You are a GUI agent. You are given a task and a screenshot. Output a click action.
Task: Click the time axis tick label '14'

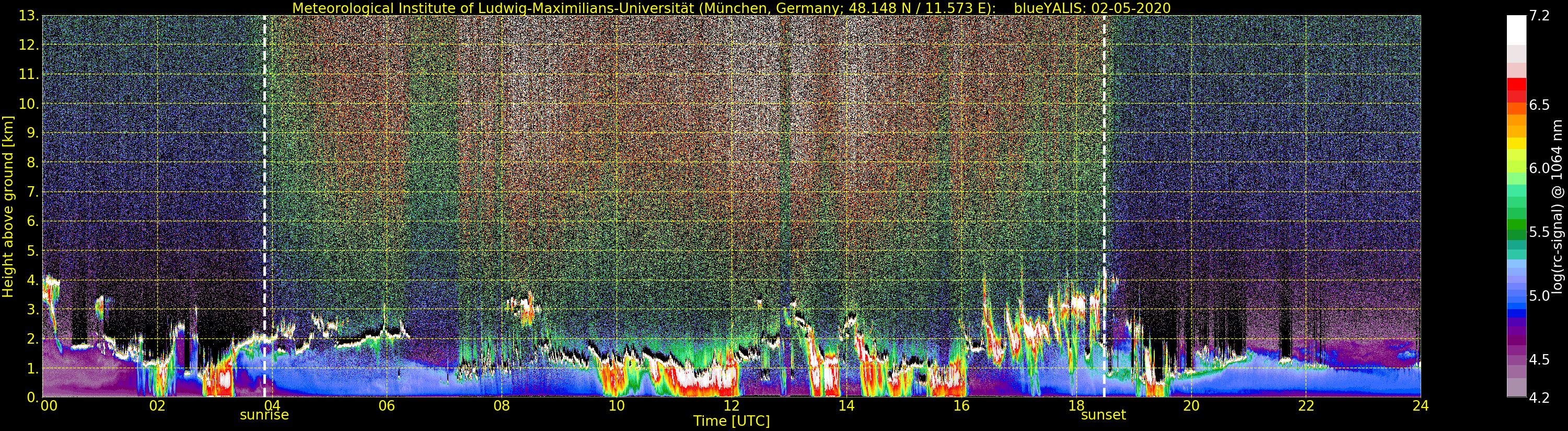pos(846,406)
